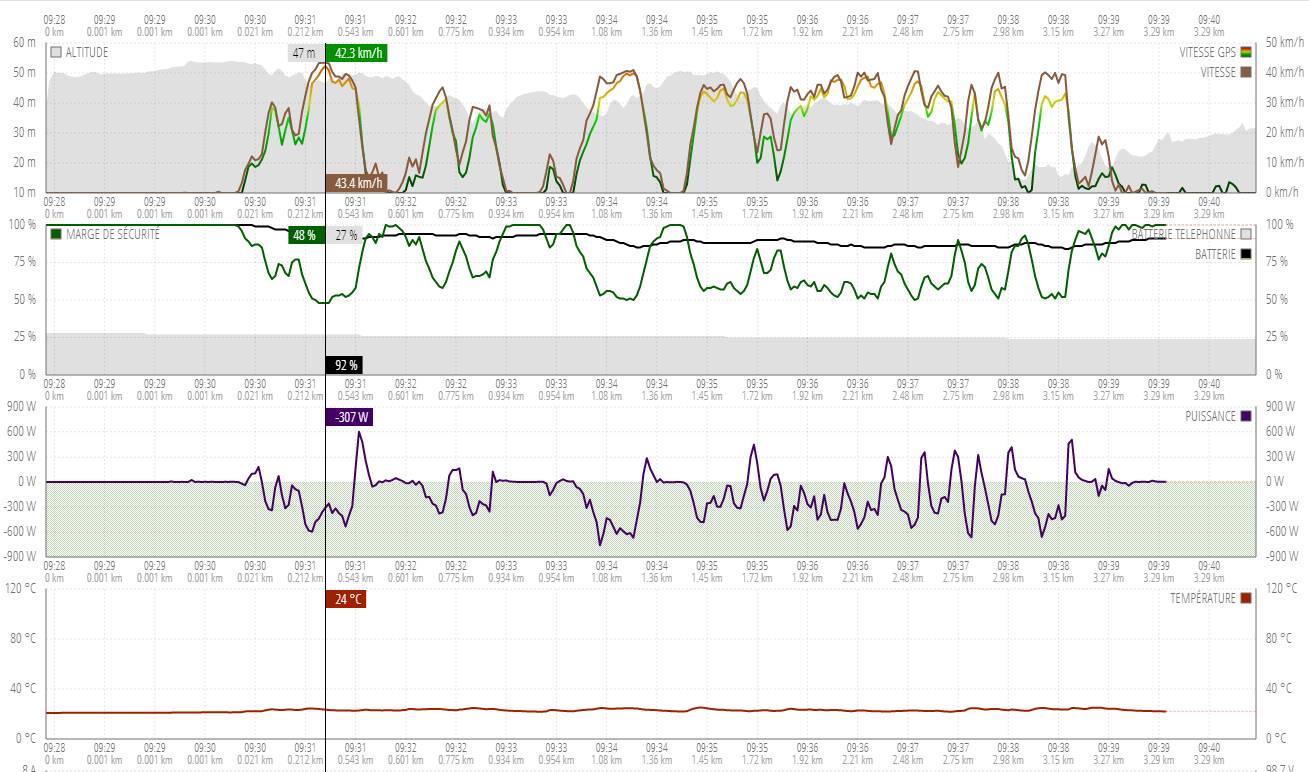Click the power spike peak near 09:31
1309x772 pixels.
(x=359, y=432)
